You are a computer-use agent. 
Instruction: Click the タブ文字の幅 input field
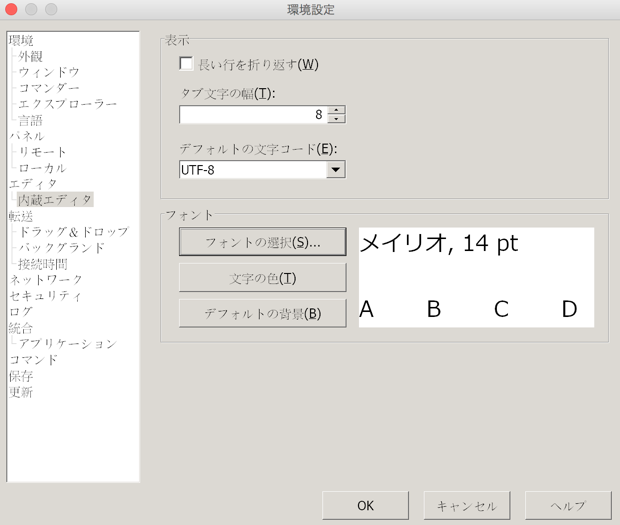point(253,115)
